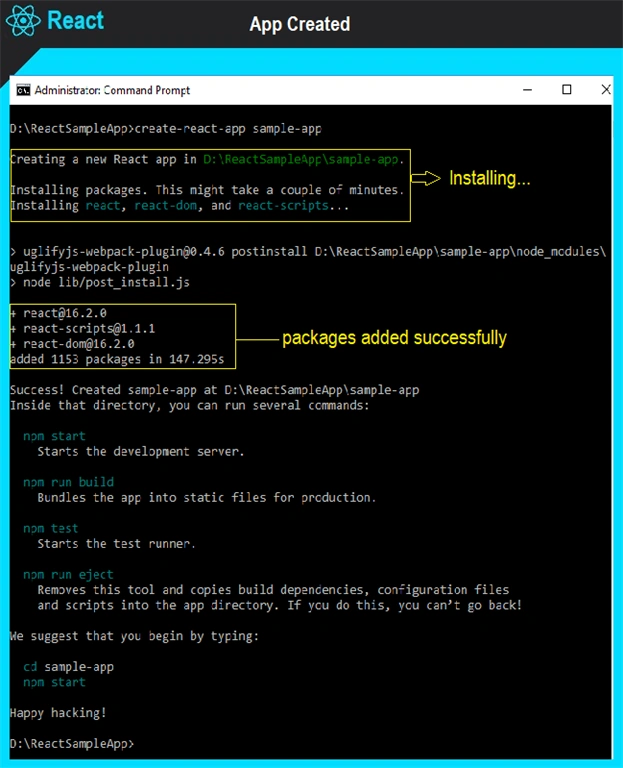The image size is (623, 768).
Task: Click the suggested command "cd sample-app"
Action: coord(69,667)
